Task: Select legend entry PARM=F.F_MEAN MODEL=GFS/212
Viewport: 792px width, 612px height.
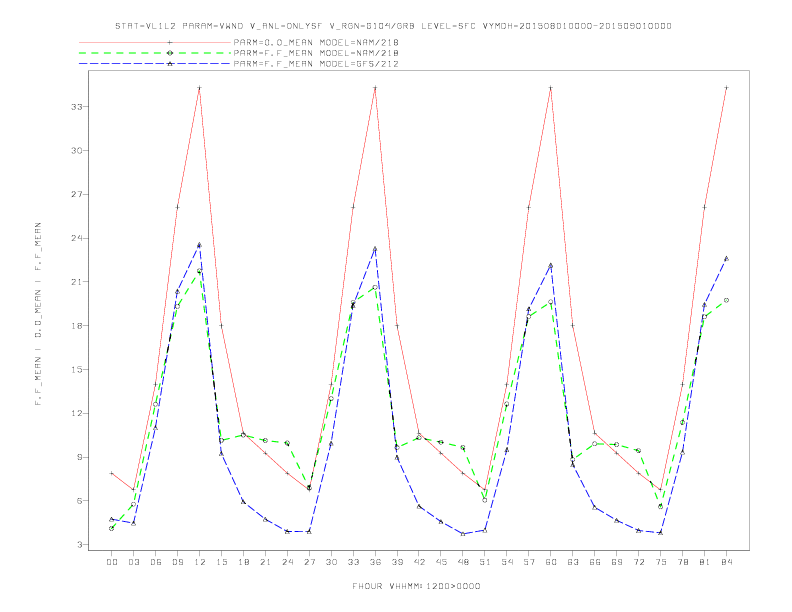Action: pos(316,64)
